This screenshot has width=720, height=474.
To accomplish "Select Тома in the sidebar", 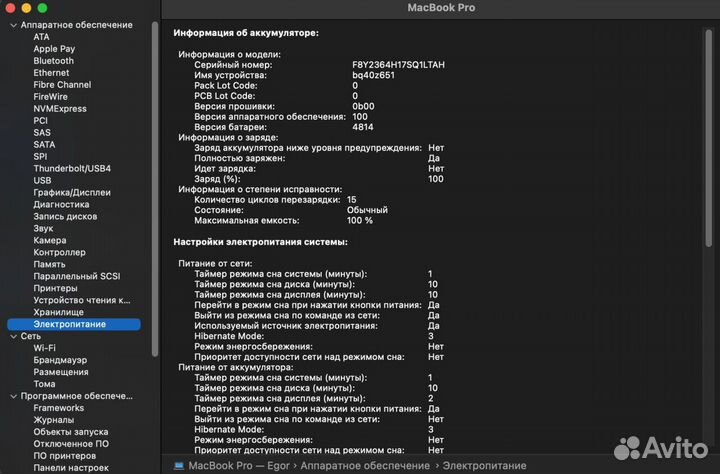I will pyautogui.click(x=44, y=384).
